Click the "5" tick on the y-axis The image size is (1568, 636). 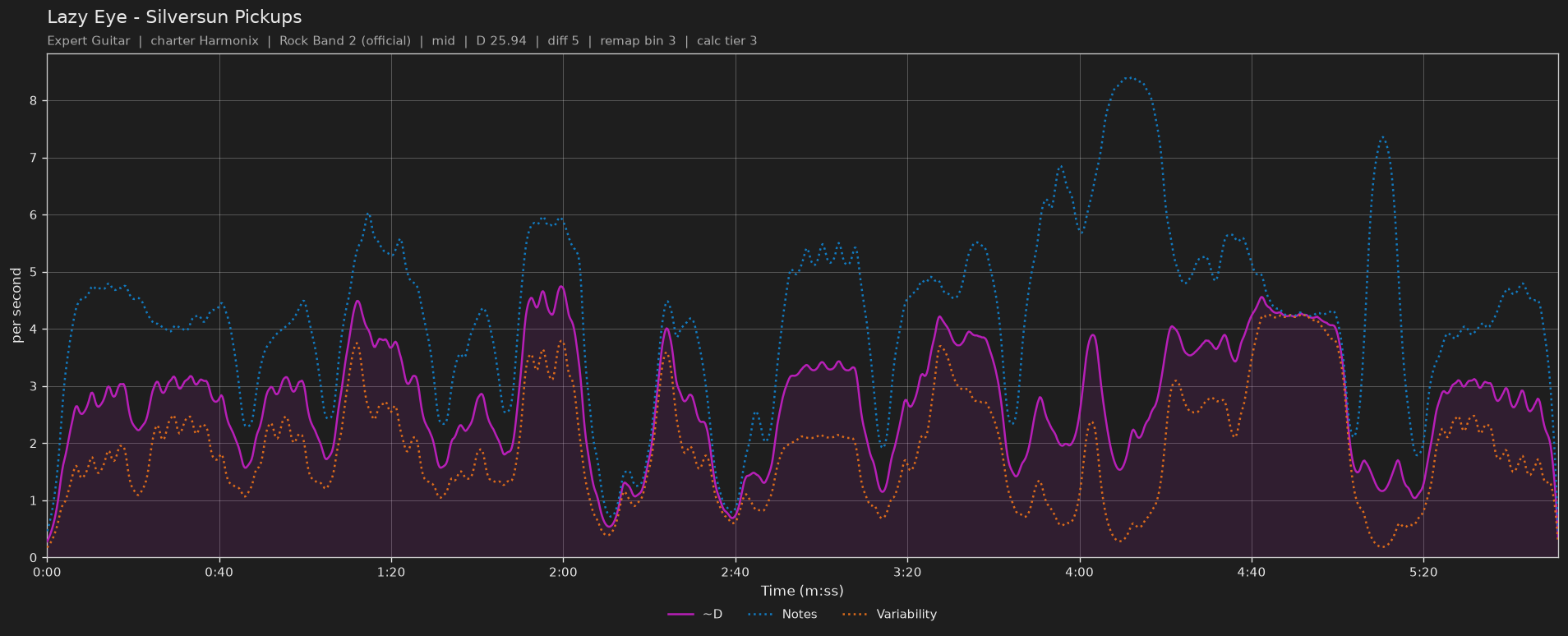(x=34, y=272)
